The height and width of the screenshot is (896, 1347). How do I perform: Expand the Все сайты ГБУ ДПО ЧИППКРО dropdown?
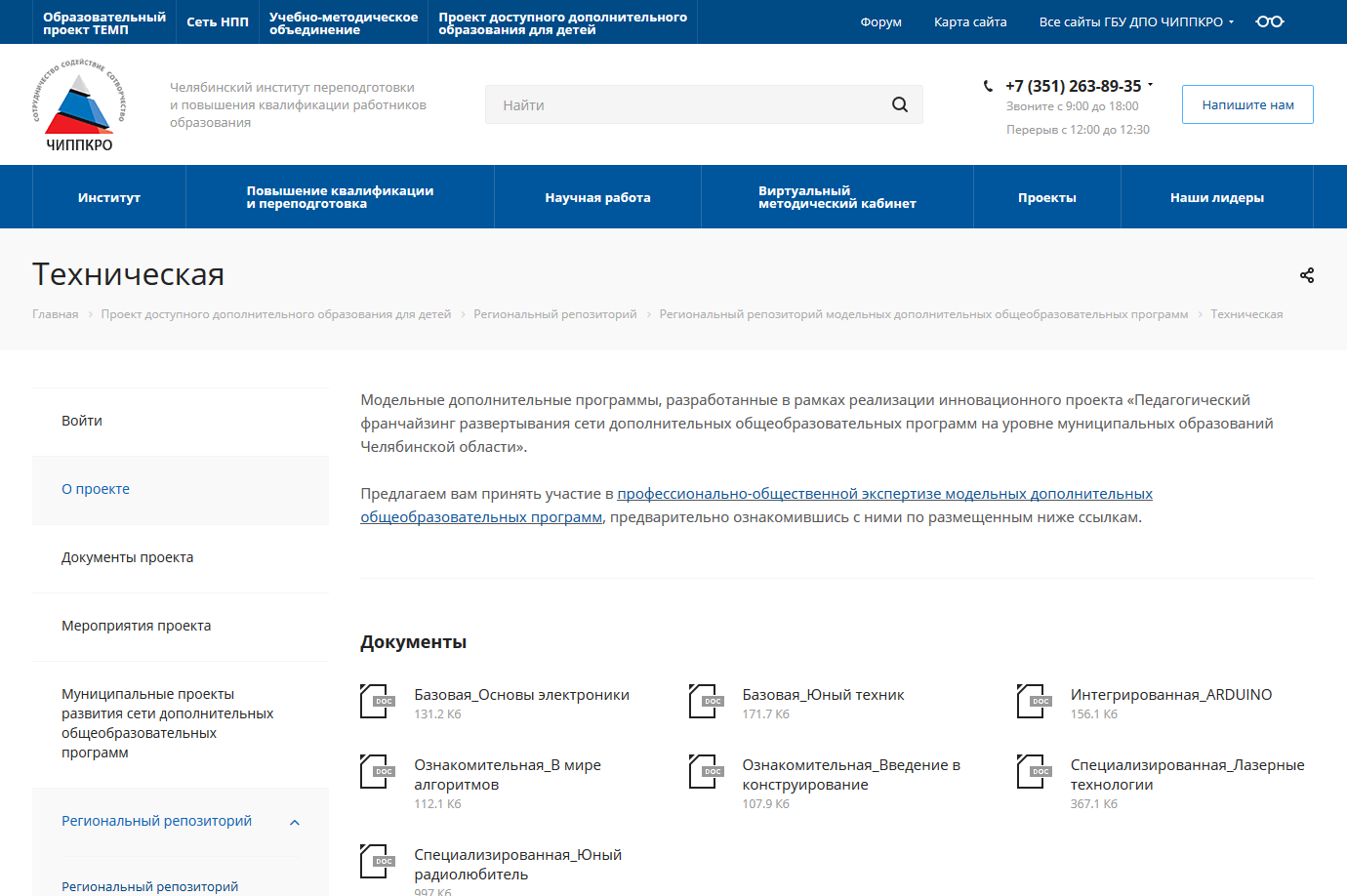point(1136,21)
